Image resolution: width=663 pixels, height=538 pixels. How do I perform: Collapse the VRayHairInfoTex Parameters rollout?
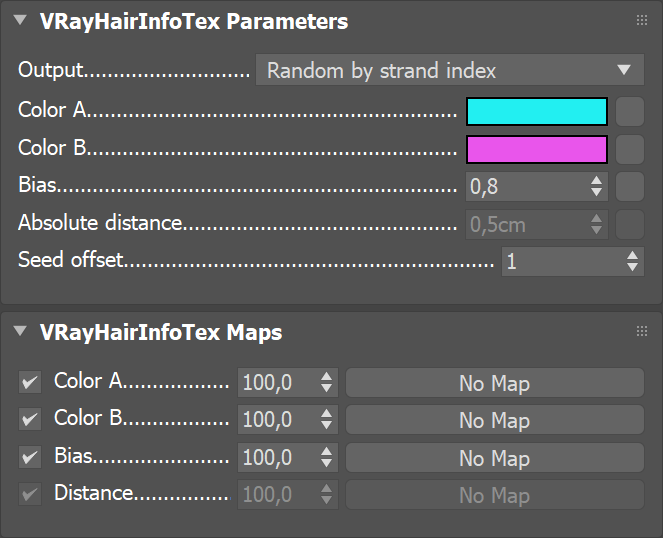click(20, 20)
